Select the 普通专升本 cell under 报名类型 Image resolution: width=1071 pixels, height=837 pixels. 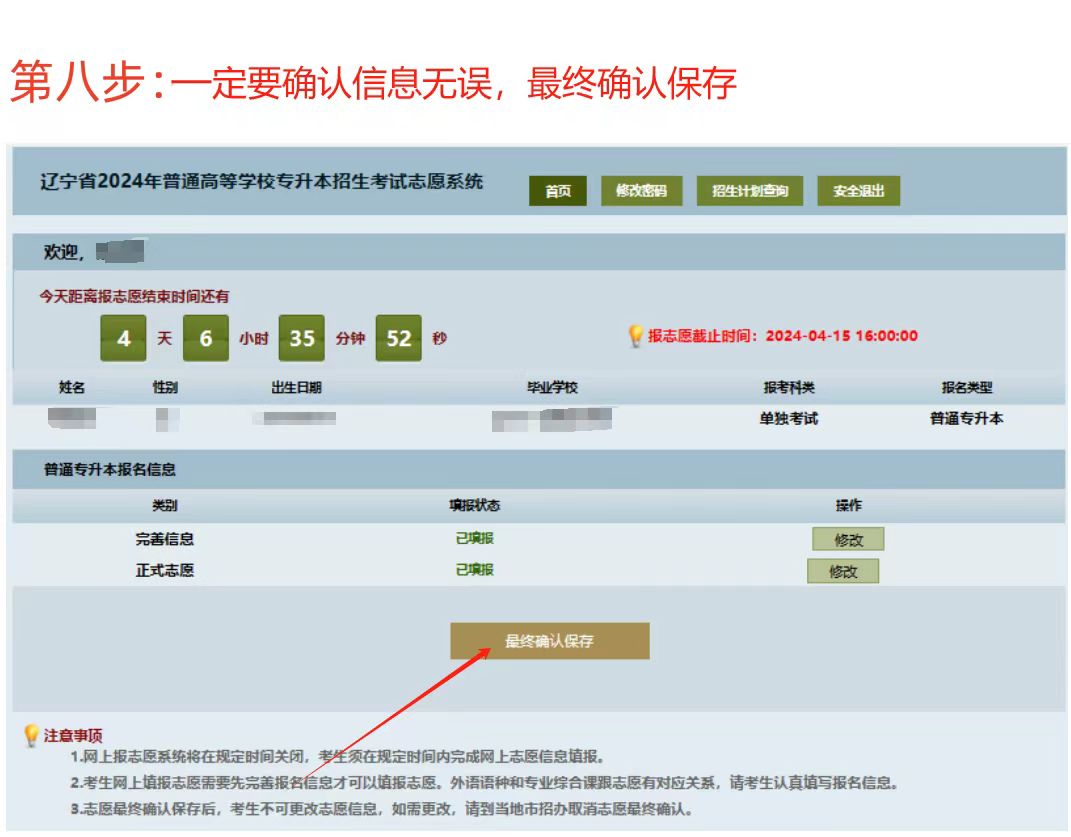pos(966,419)
